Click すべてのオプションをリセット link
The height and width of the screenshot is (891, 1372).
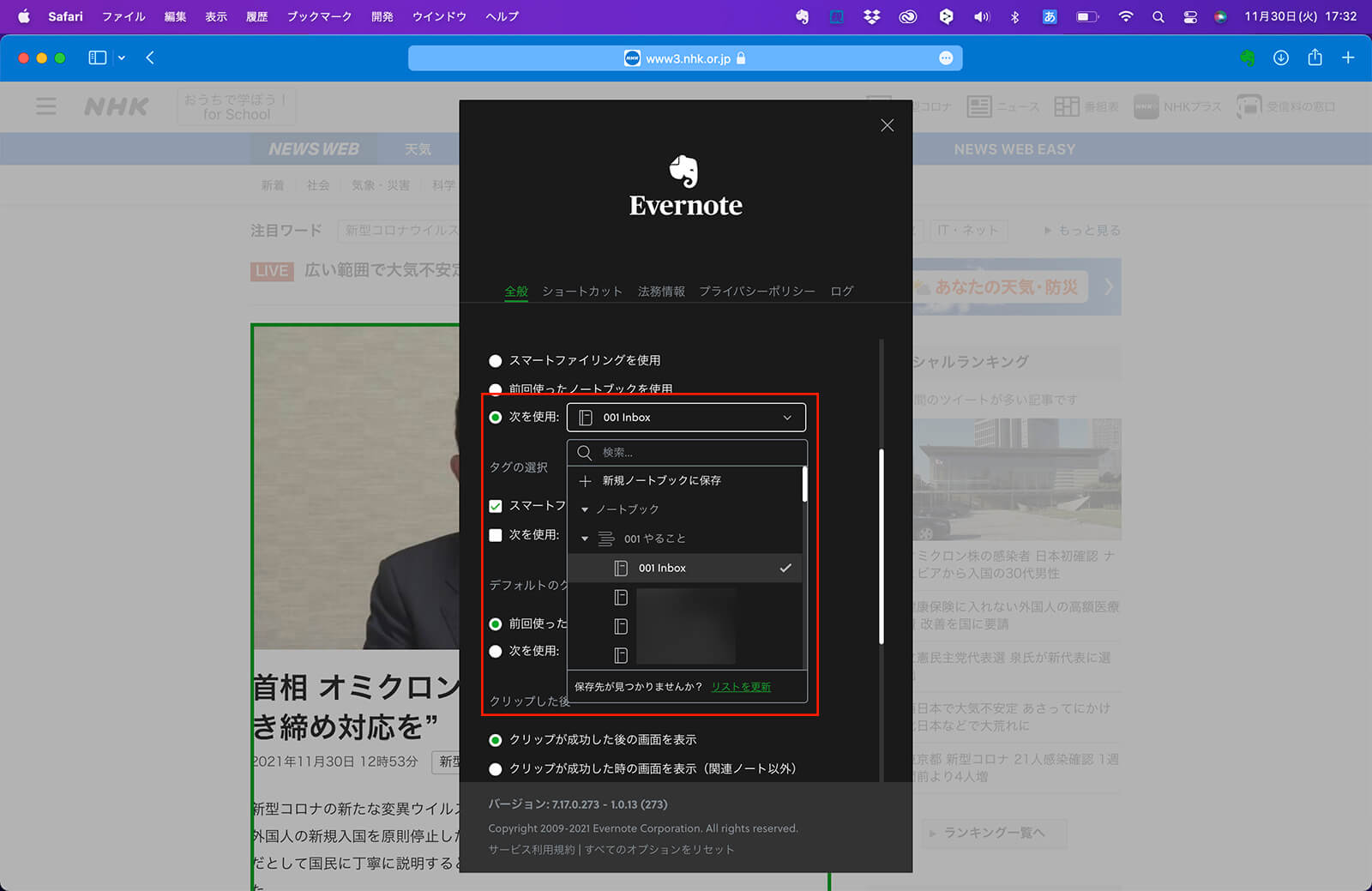[x=659, y=850]
